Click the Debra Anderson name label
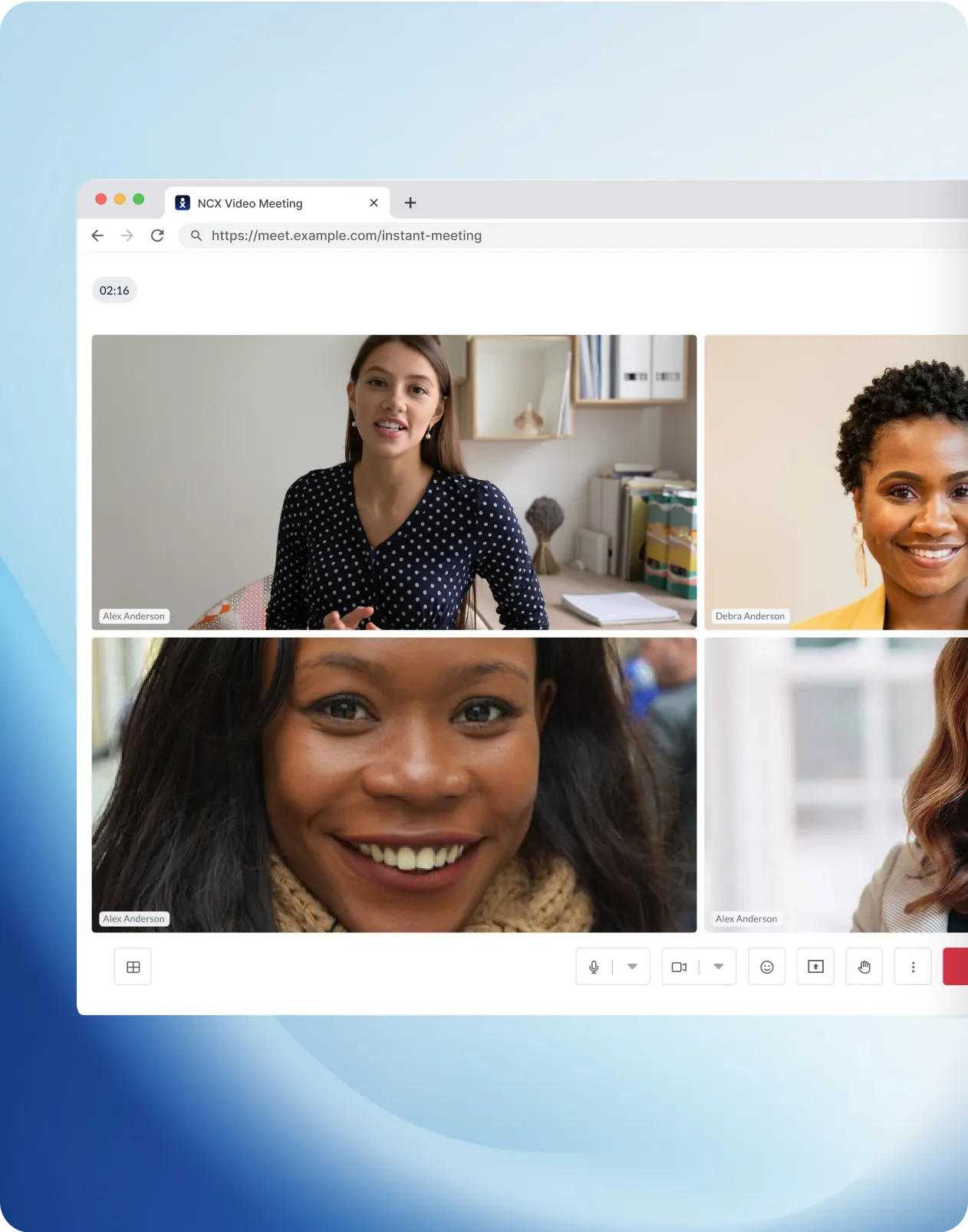The width and height of the screenshot is (968, 1232). (750, 616)
